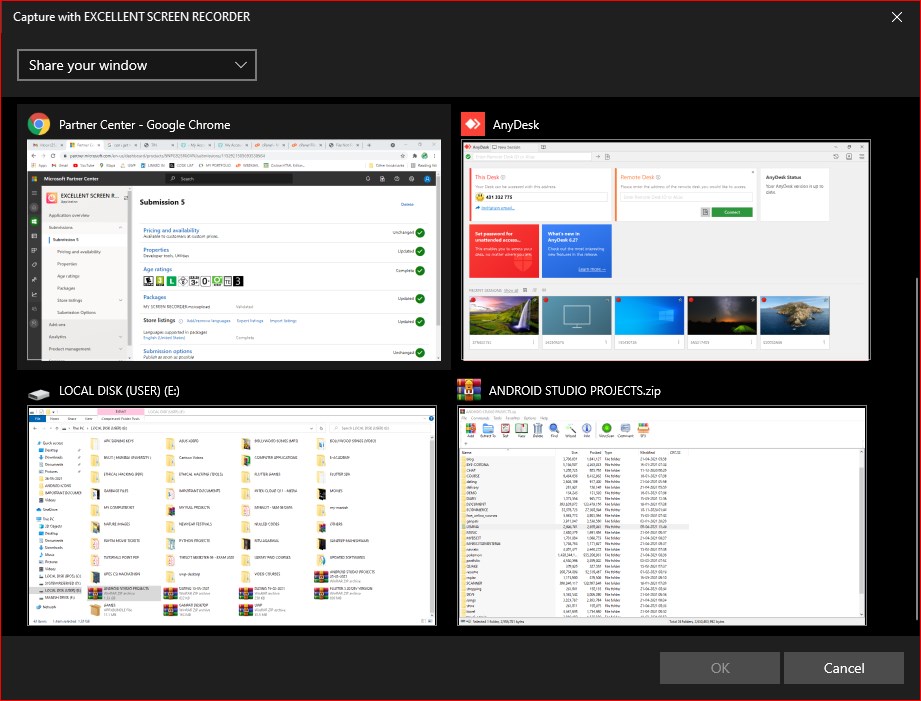Click the "AnyDesk" window title text
921x701 pixels.
516,125
